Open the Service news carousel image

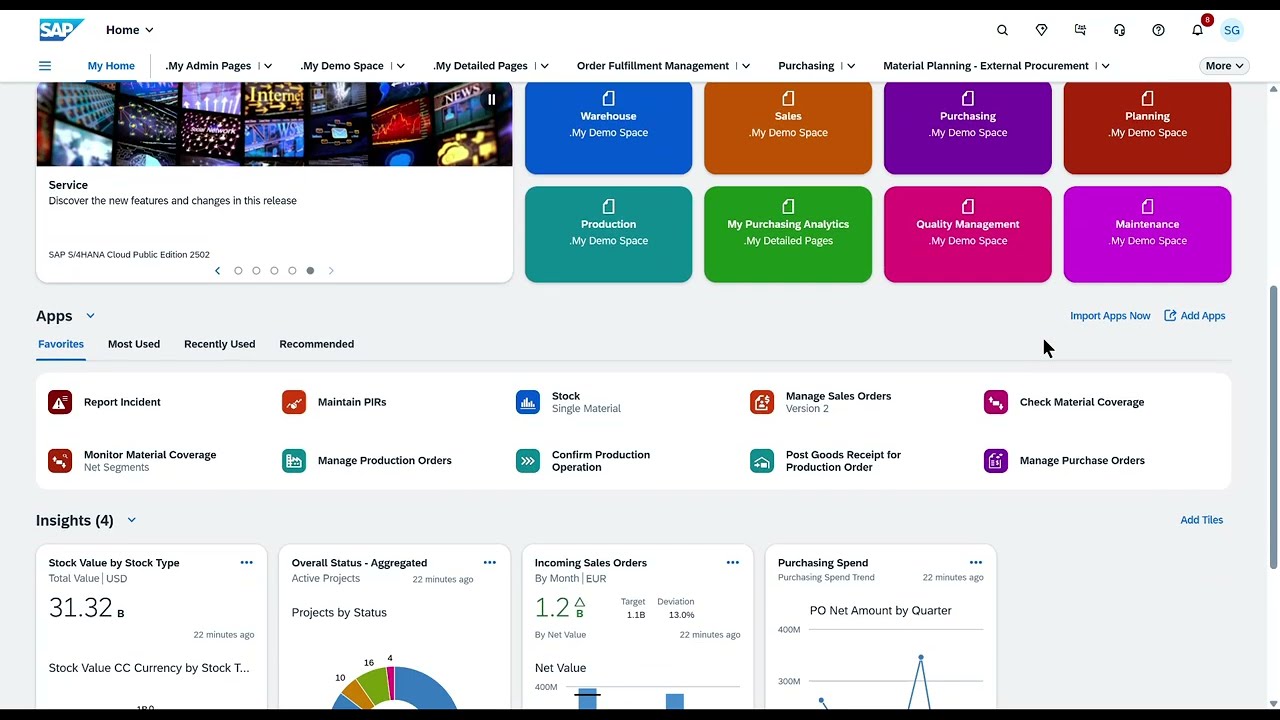click(x=274, y=124)
